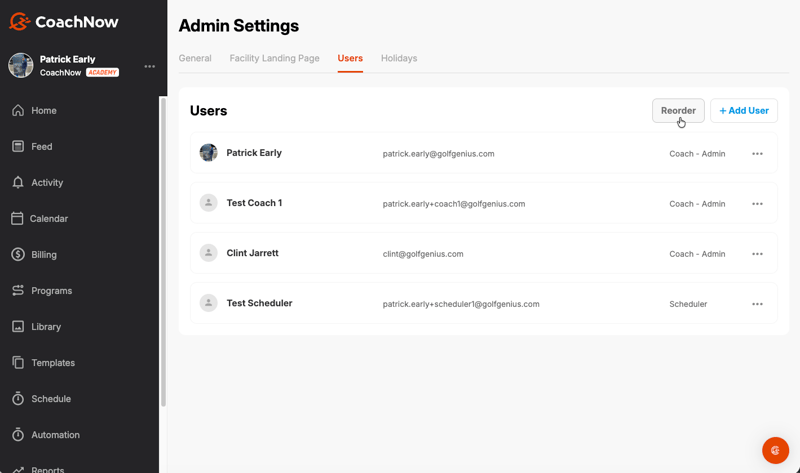Image resolution: width=800 pixels, height=473 pixels.
Task: Click the sidebar vertical scrollbar
Action: coord(163,252)
